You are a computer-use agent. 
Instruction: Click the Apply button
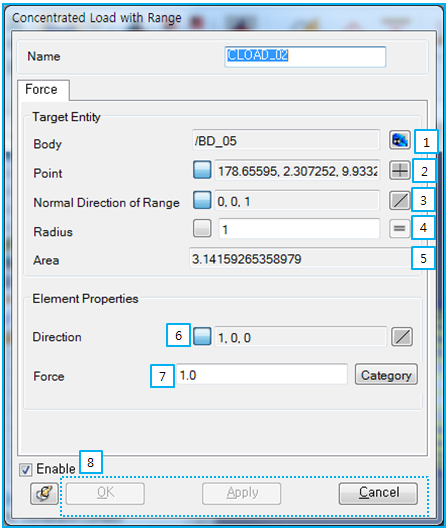click(x=242, y=494)
